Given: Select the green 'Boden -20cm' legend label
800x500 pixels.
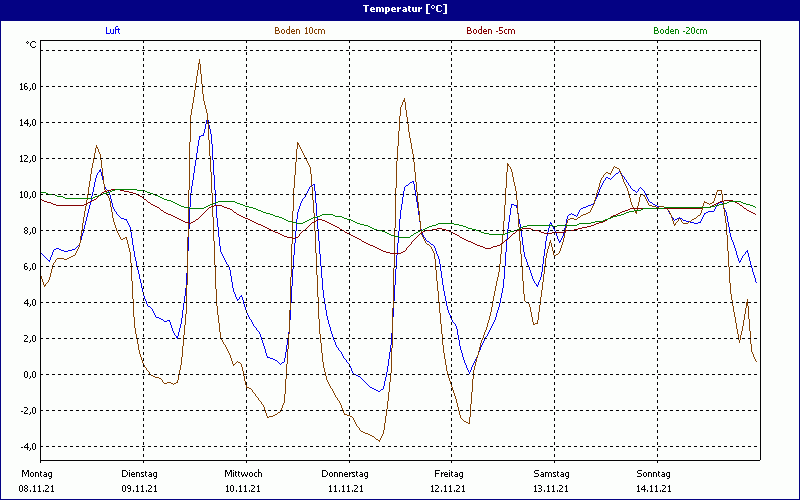Looking at the screenshot, I should (x=681, y=31).
